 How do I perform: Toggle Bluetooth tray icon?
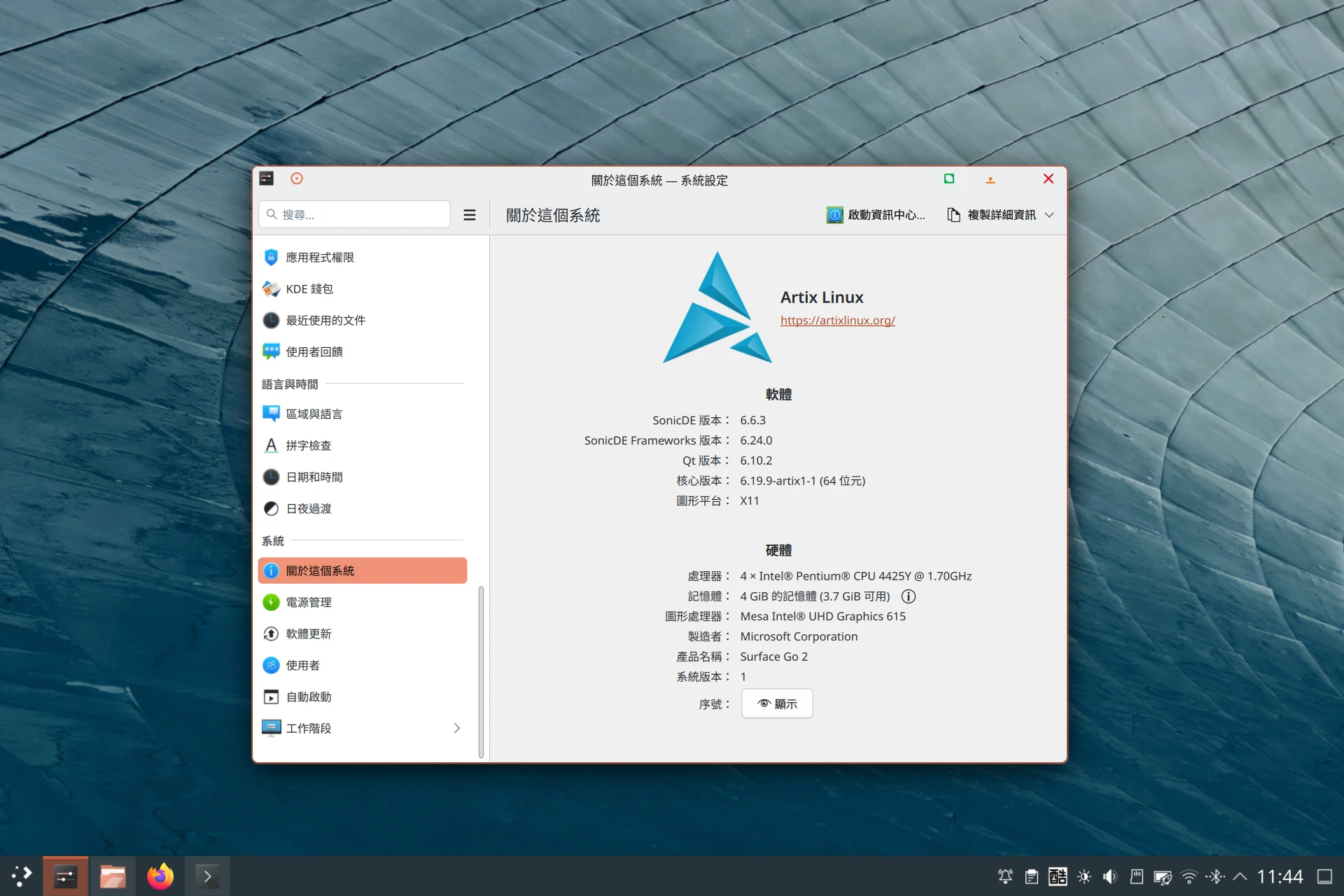(x=1215, y=876)
